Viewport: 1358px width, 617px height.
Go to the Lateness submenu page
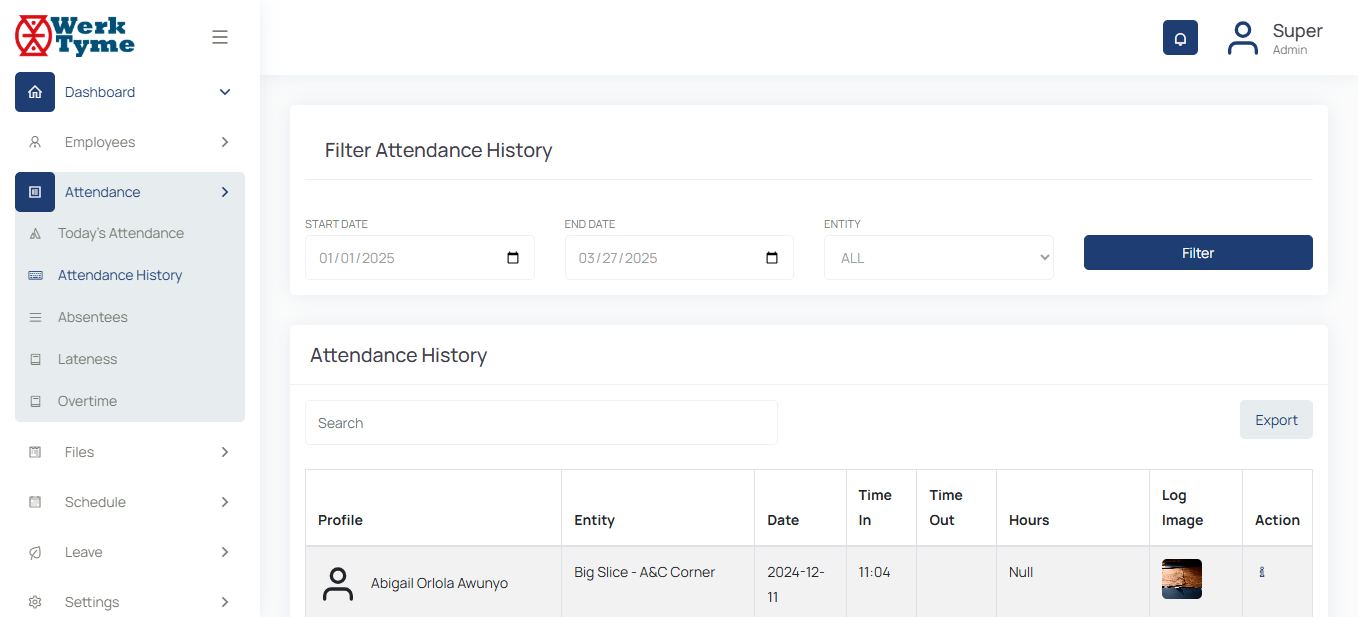88,359
